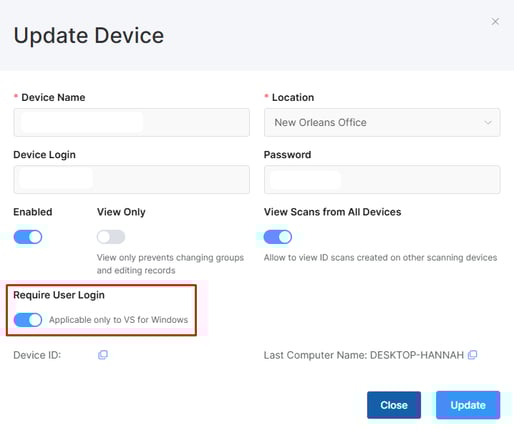Click the Device Name field label
The height and width of the screenshot is (433, 514).
53,97
